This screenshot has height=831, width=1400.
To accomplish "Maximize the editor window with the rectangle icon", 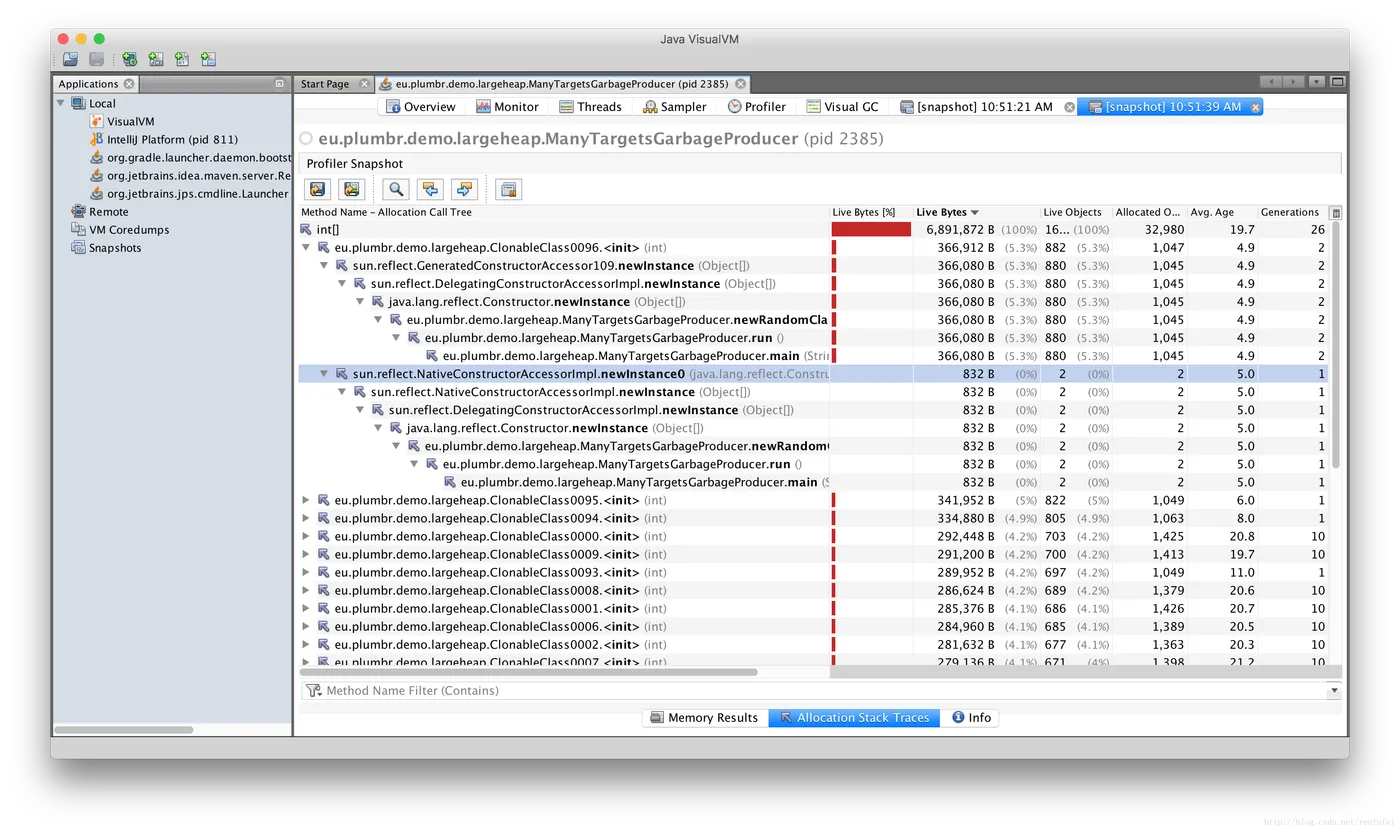I will [x=1338, y=82].
